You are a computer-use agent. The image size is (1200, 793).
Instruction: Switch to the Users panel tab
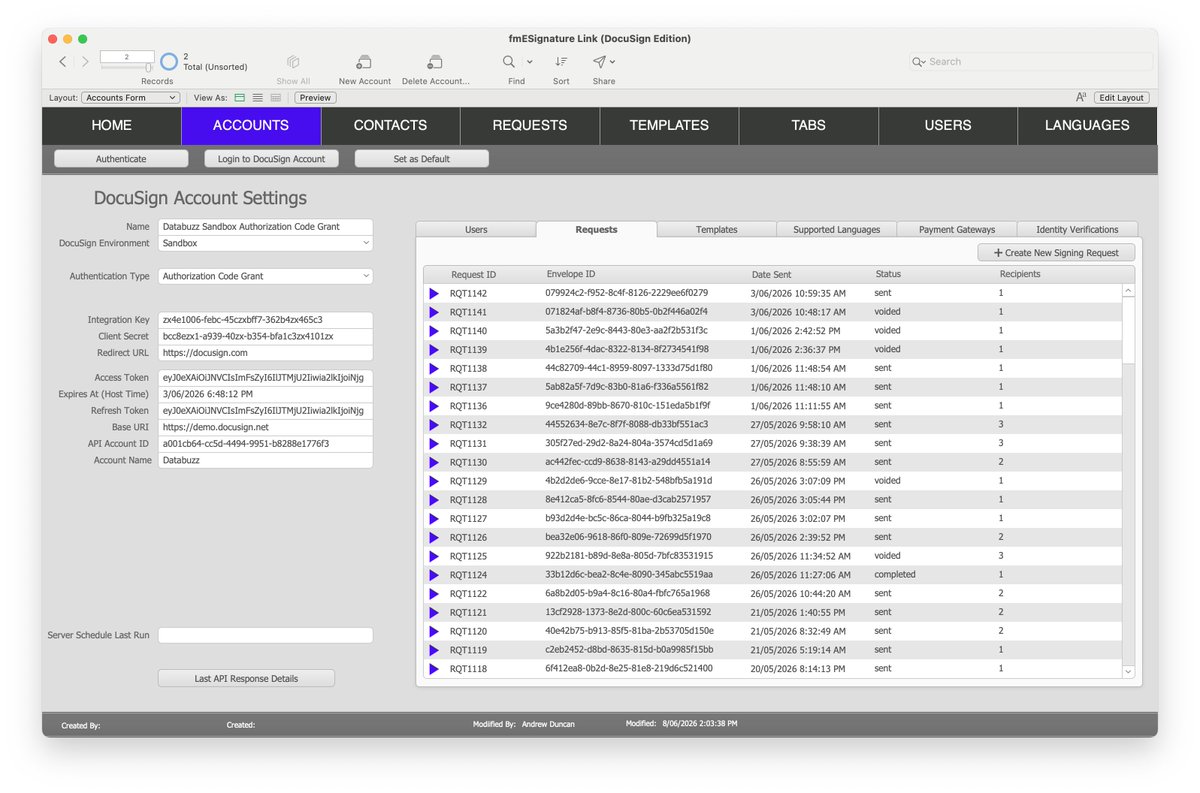(x=476, y=230)
